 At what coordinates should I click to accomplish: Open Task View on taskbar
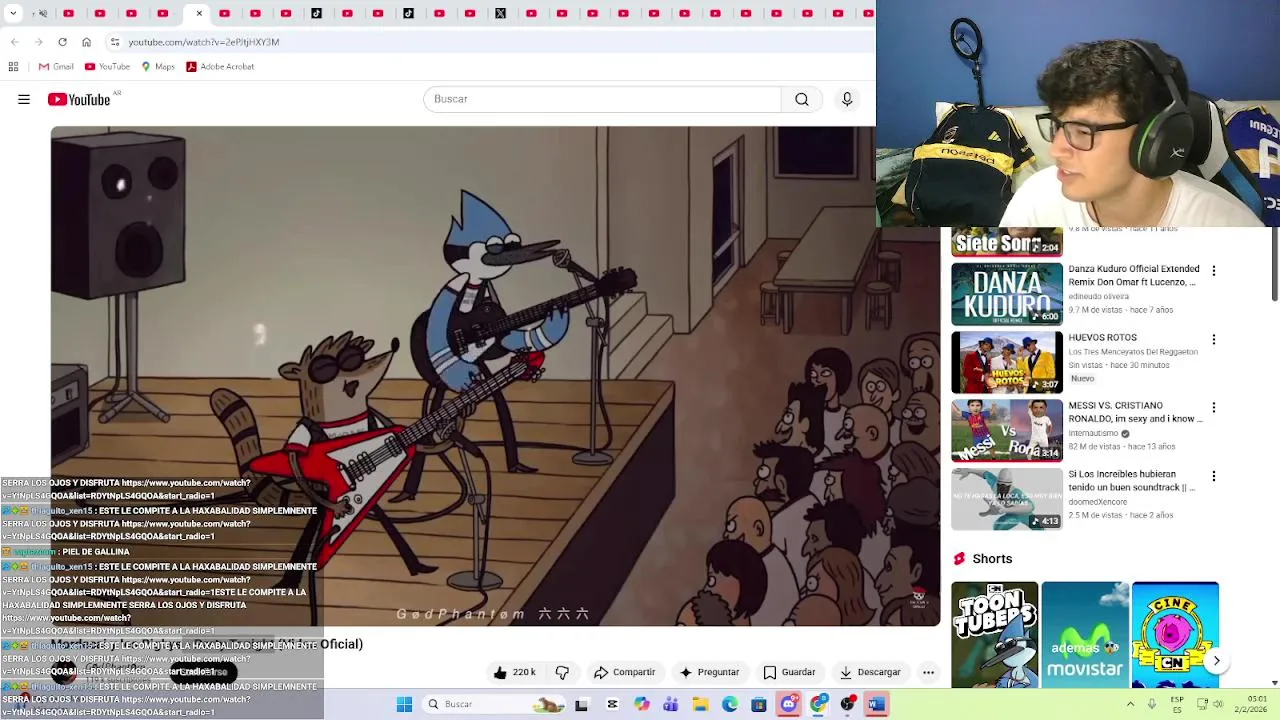point(581,704)
